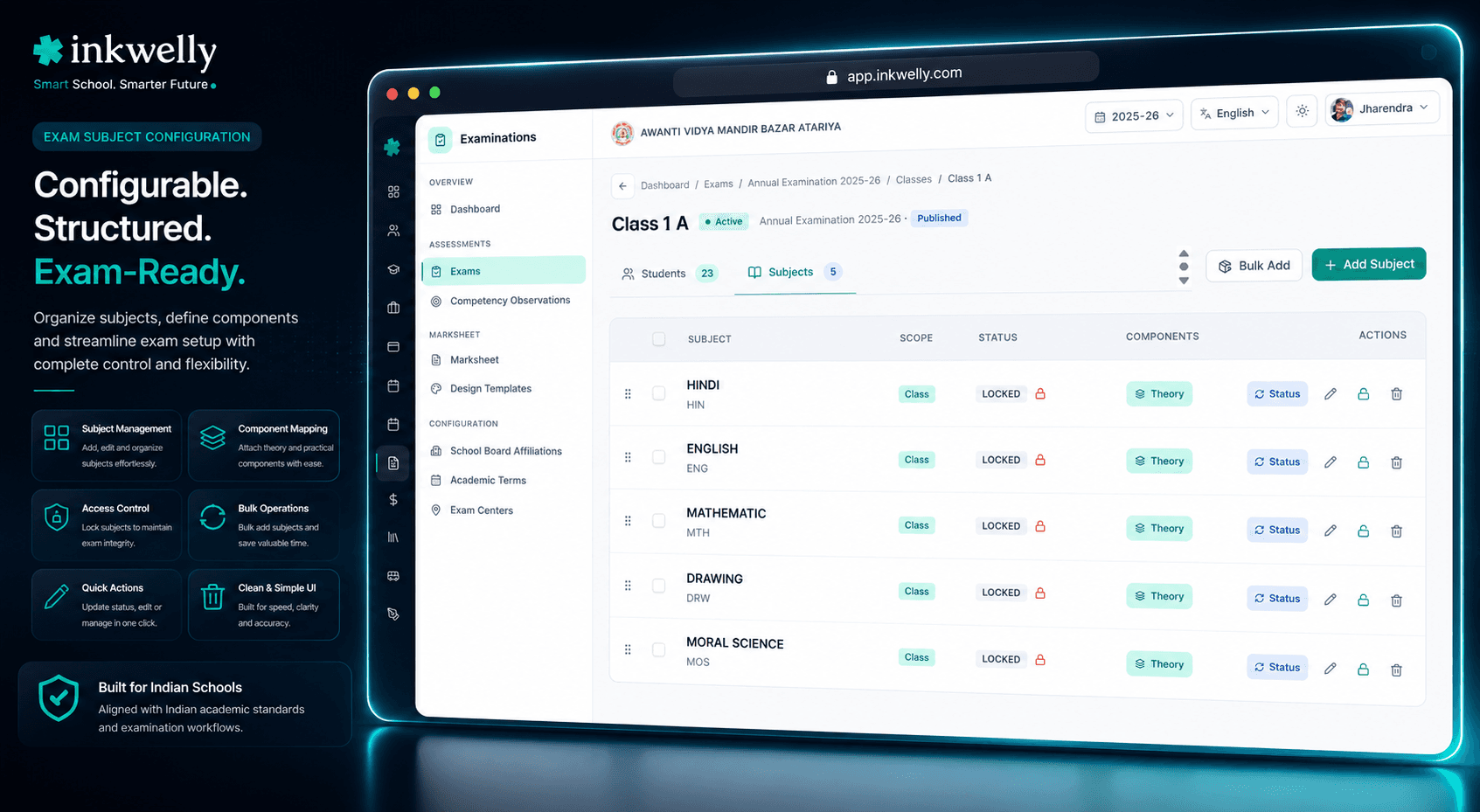Select the Subjects tab

794,272
